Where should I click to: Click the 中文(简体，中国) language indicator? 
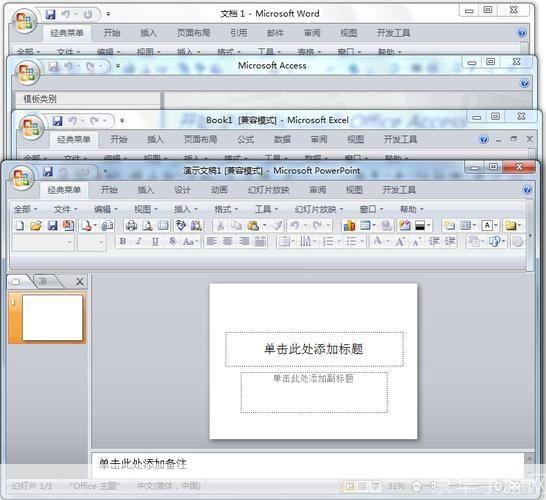point(169,486)
